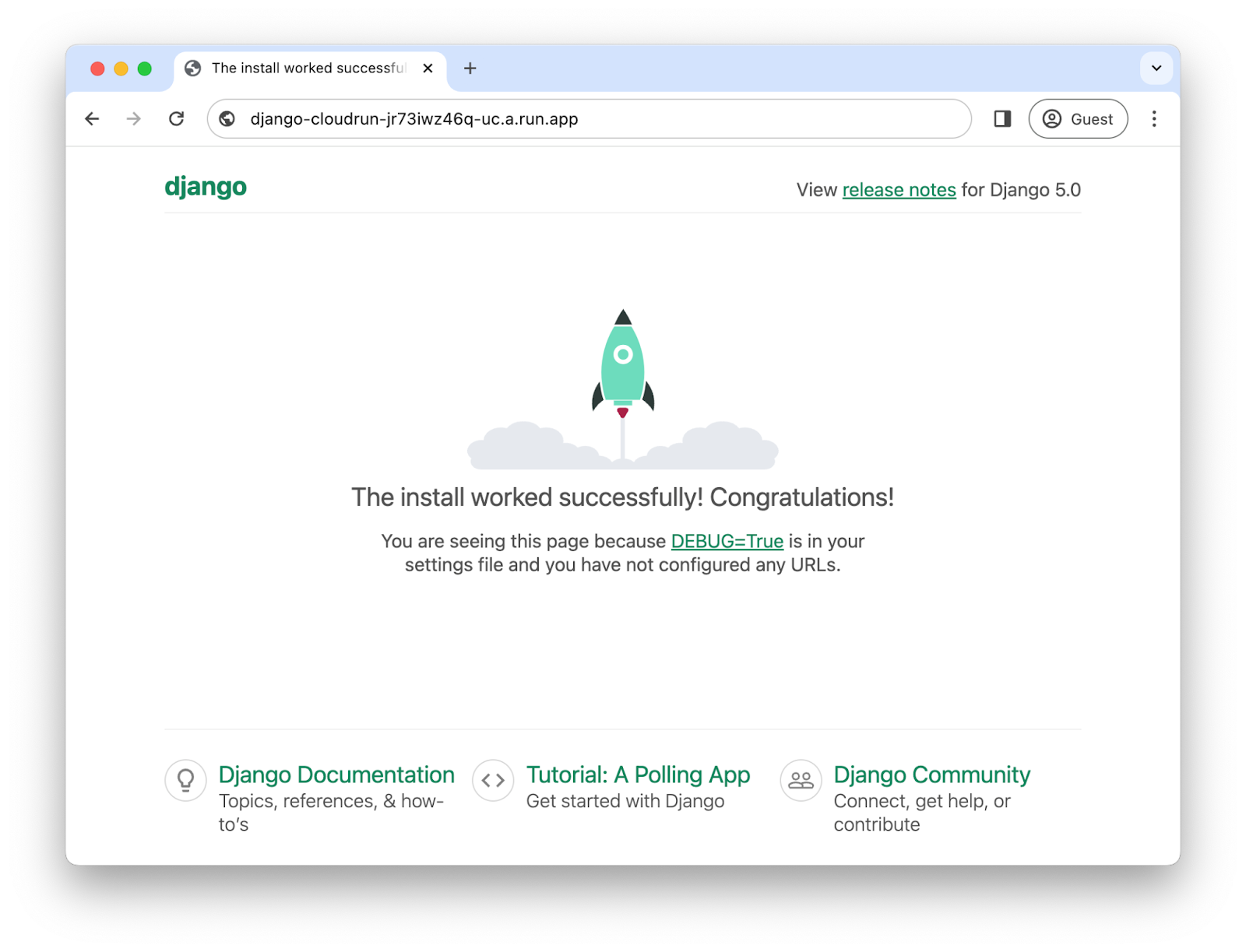1246x952 pixels.
Task: Click the django logo heading
Action: [x=206, y=187]
